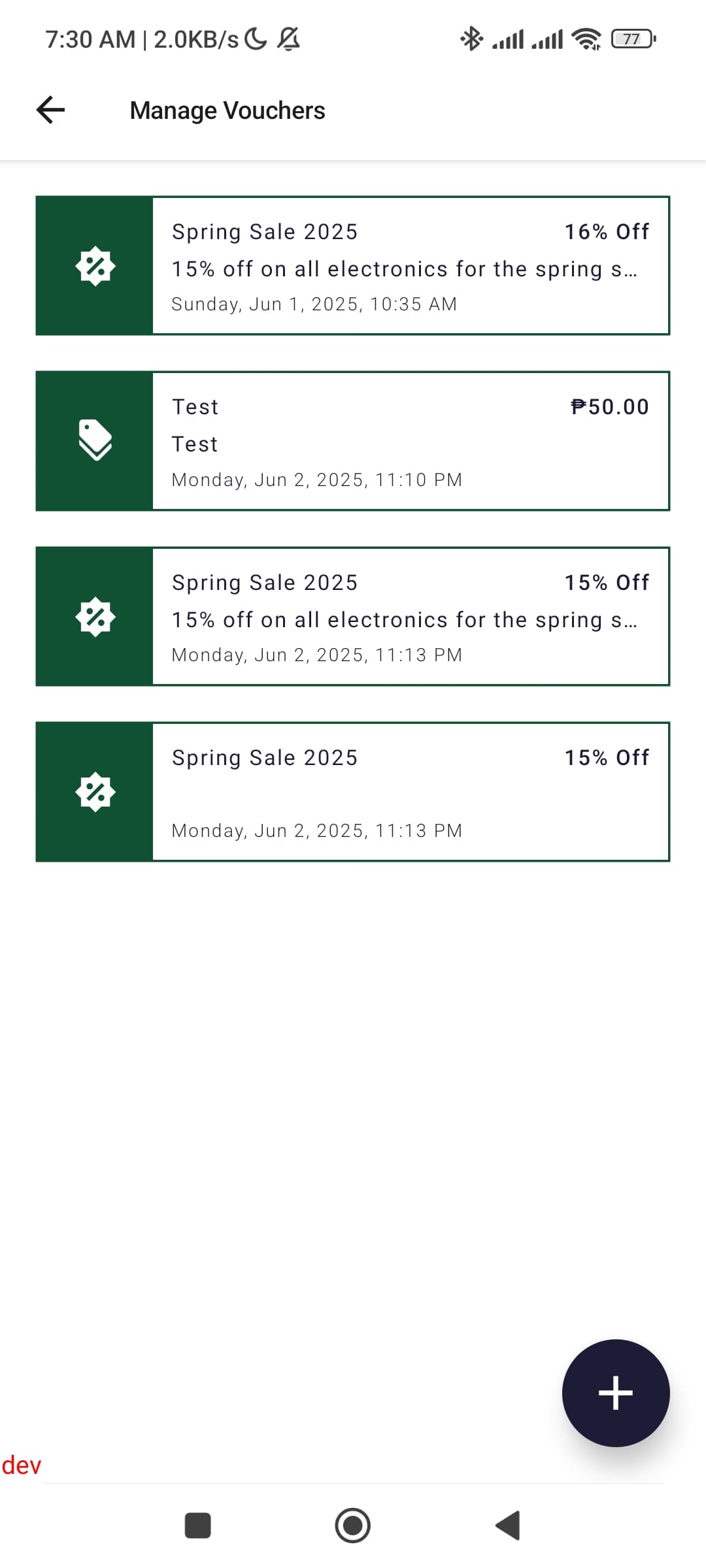Tap the back arrow in the header
This screenshot has height=1568, width=706.
(50, 110)
